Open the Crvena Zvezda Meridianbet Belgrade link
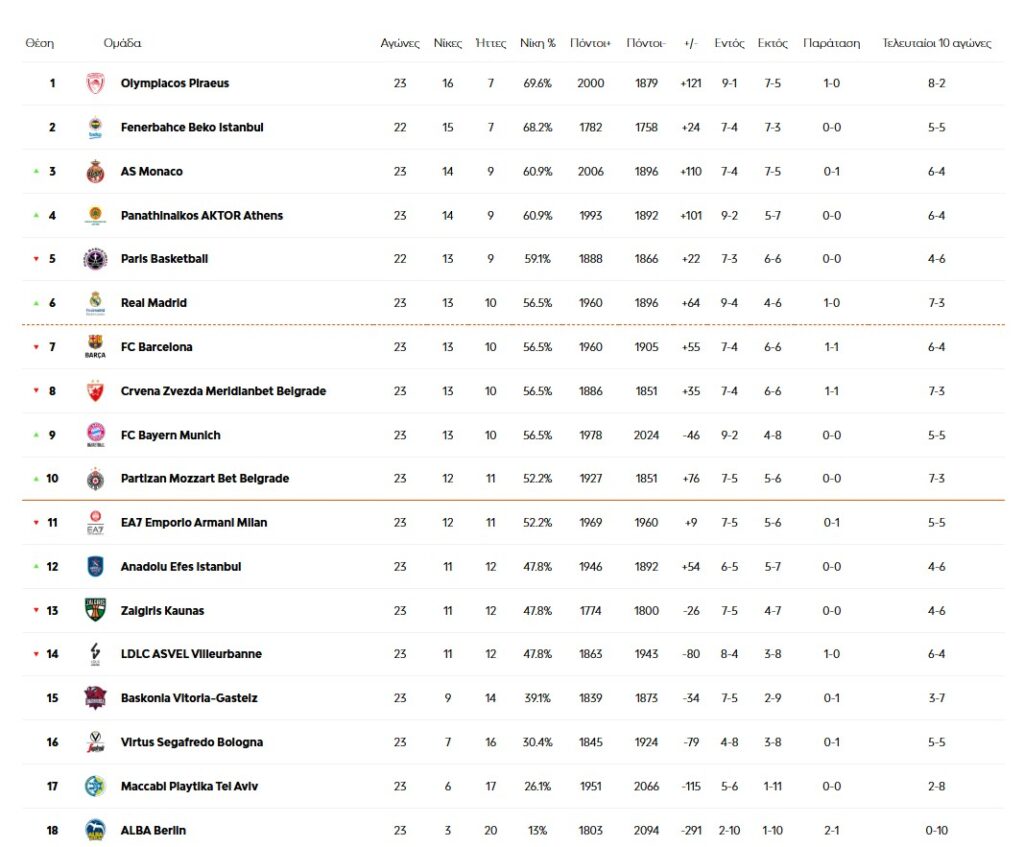The width and height of the screenshot is (1024, 847). click(223, 391)
